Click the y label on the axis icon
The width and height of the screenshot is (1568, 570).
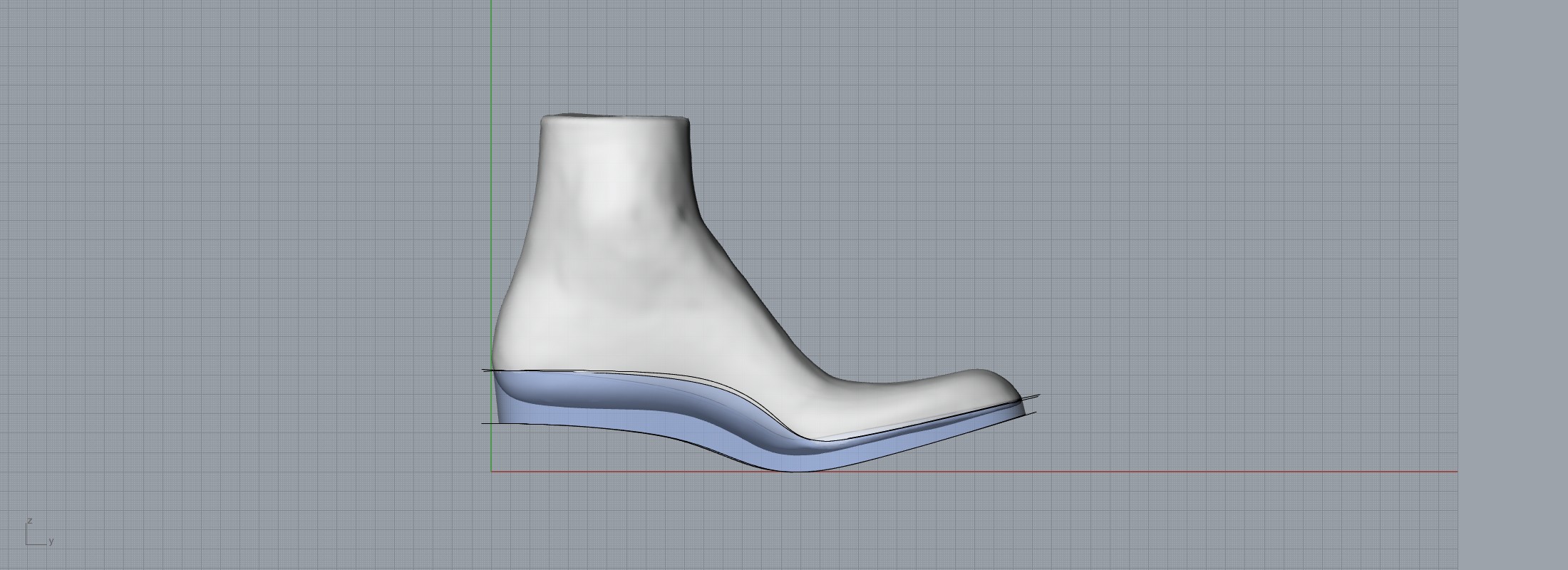51,541
